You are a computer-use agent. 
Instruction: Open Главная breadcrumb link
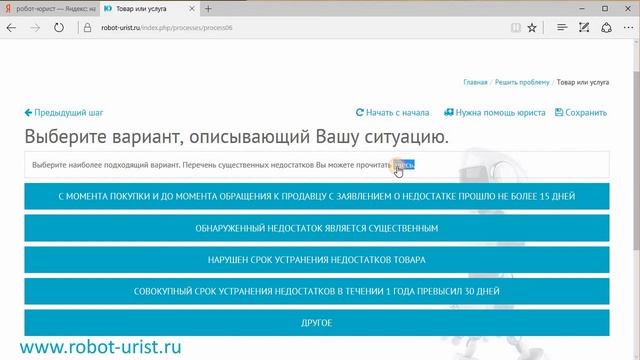tap(475, 82)
